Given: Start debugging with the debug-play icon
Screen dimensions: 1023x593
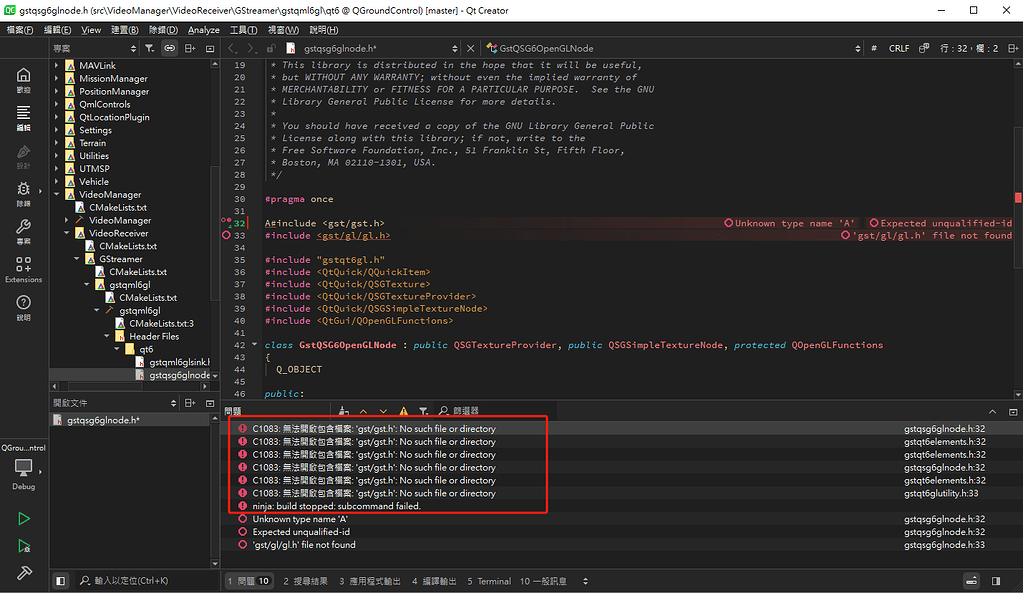Looking at the screenshot, I should click(x=22, y=546).
